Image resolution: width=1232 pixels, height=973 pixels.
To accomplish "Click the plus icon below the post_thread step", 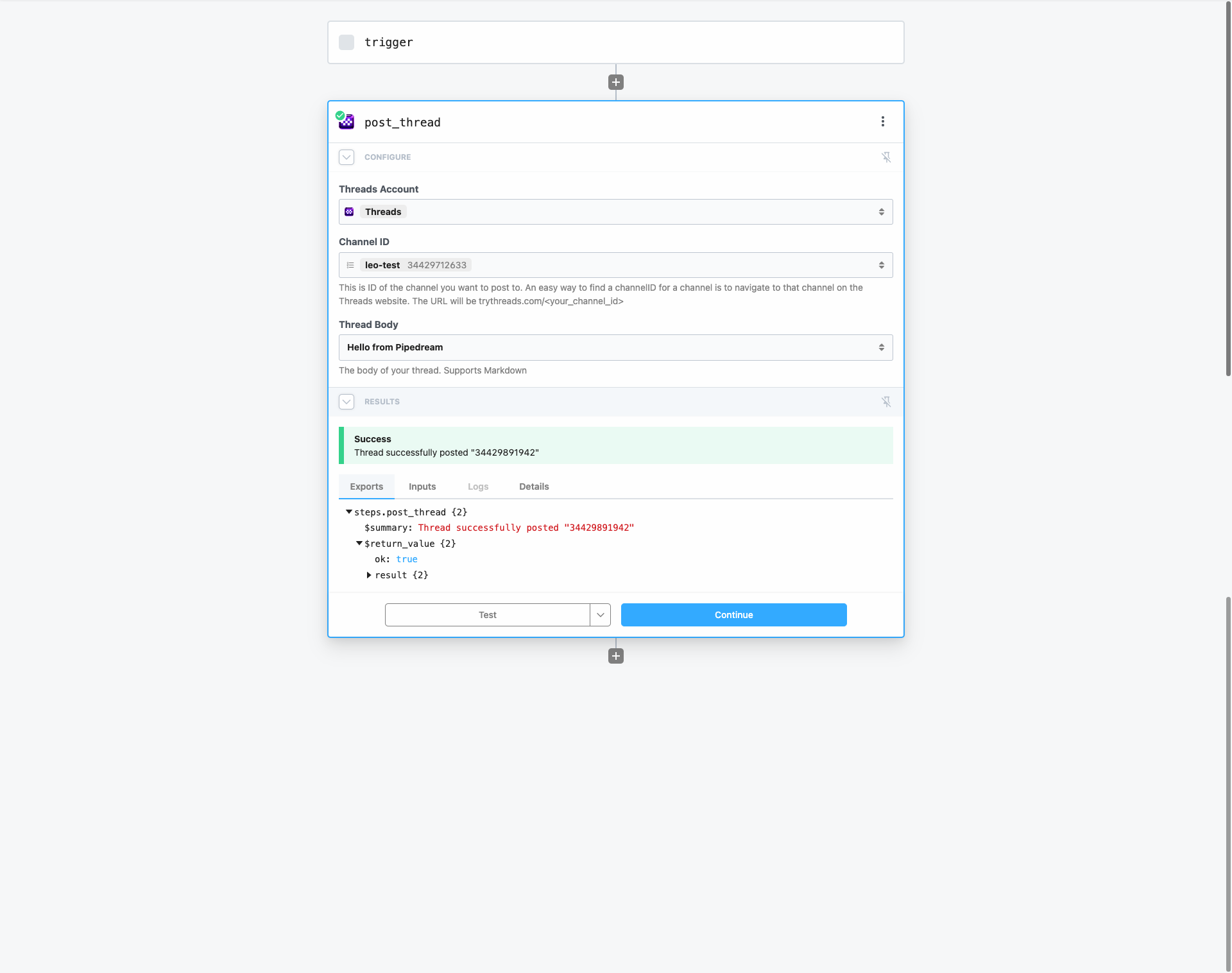I will [615, 655].
